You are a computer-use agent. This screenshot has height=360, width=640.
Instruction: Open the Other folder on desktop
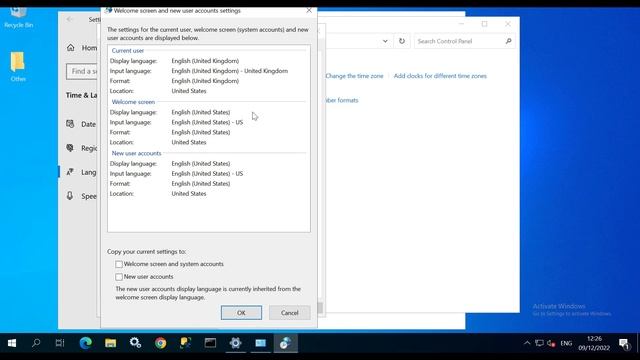click(x=18, y=67)
